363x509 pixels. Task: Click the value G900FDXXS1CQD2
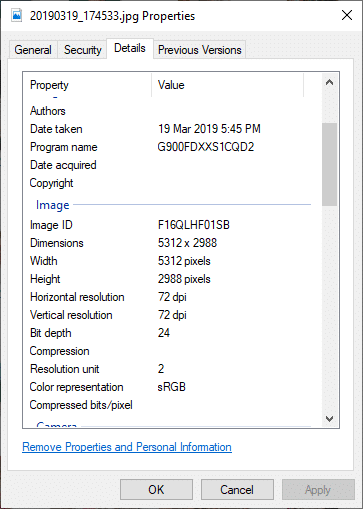(206, 147)
